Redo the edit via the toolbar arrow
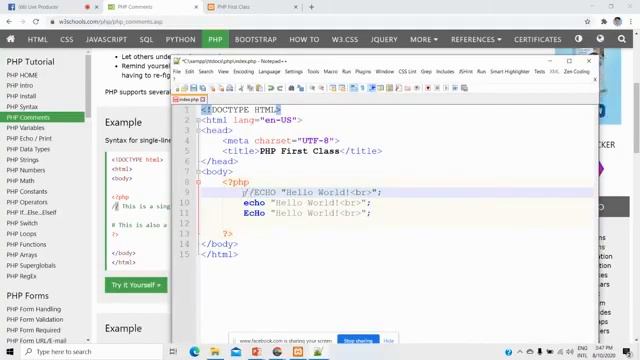This screenshot has width=640, height=360. 280,88
